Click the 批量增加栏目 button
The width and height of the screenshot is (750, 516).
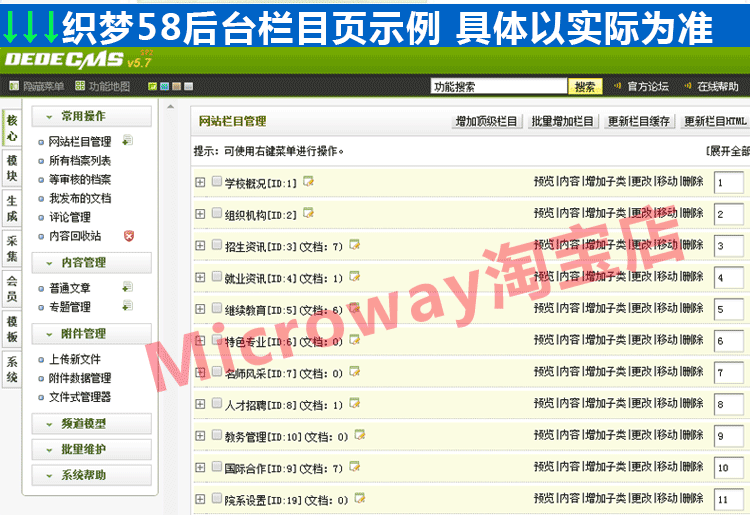click(562, 121)
